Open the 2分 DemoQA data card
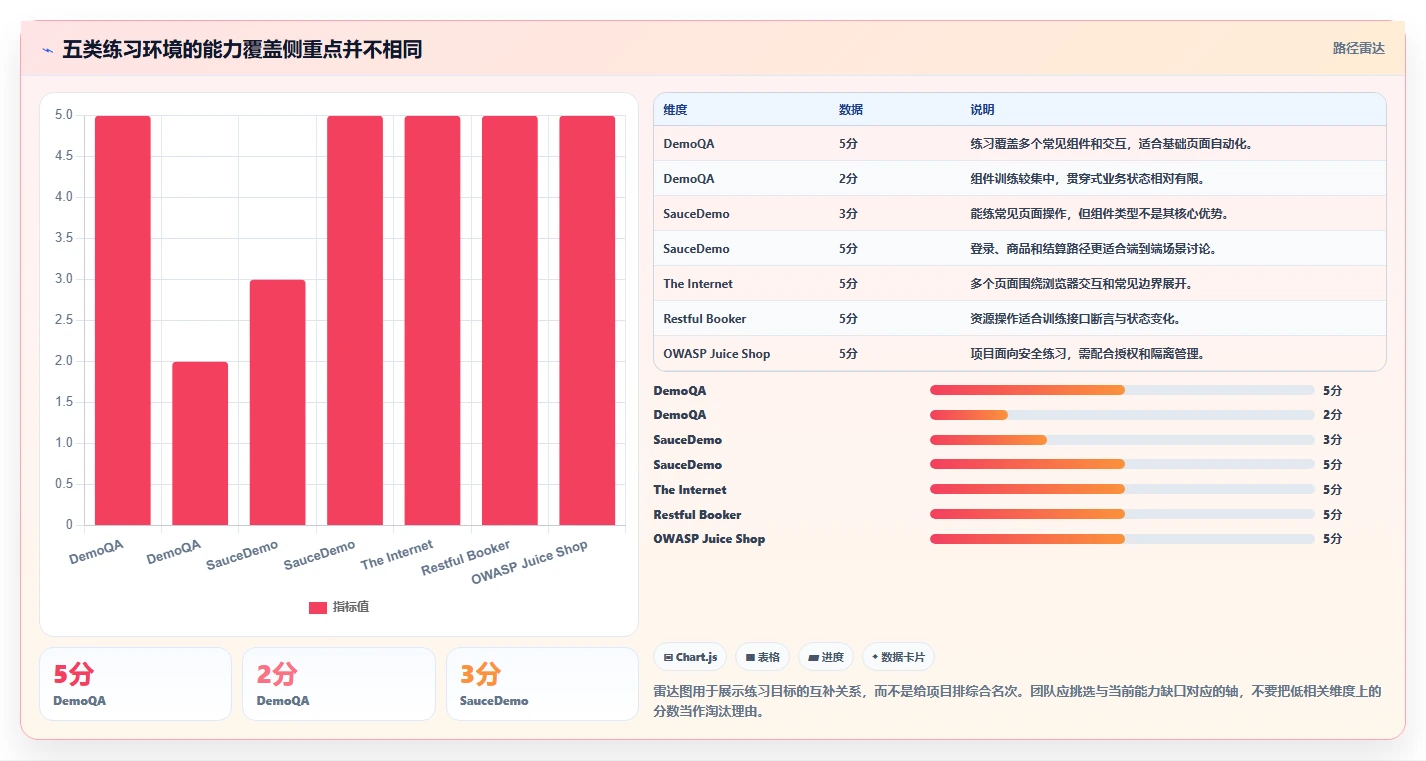Screen dimensions: 1426x761 tap(339, 684)
